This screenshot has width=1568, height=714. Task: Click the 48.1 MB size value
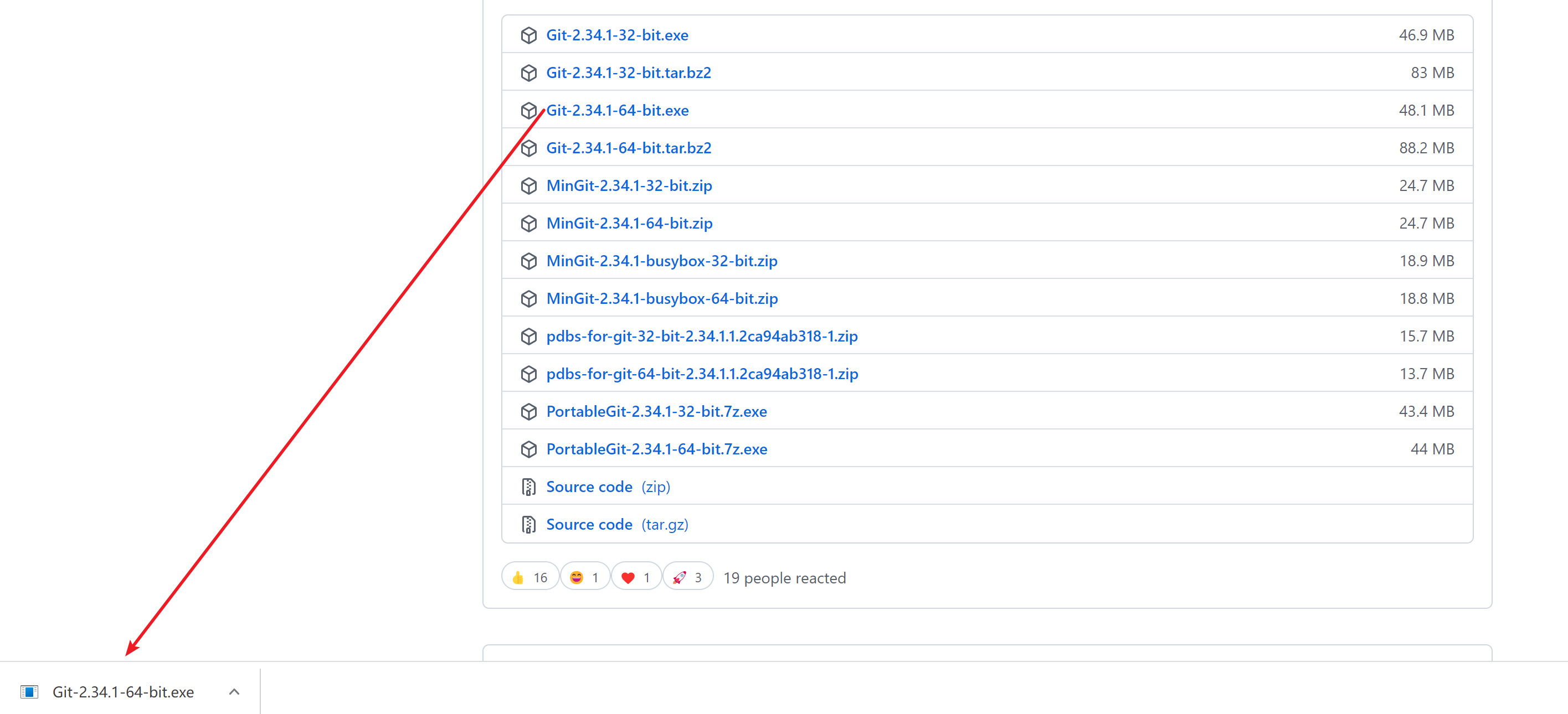pyautogui.click(x=1426, y=111)
